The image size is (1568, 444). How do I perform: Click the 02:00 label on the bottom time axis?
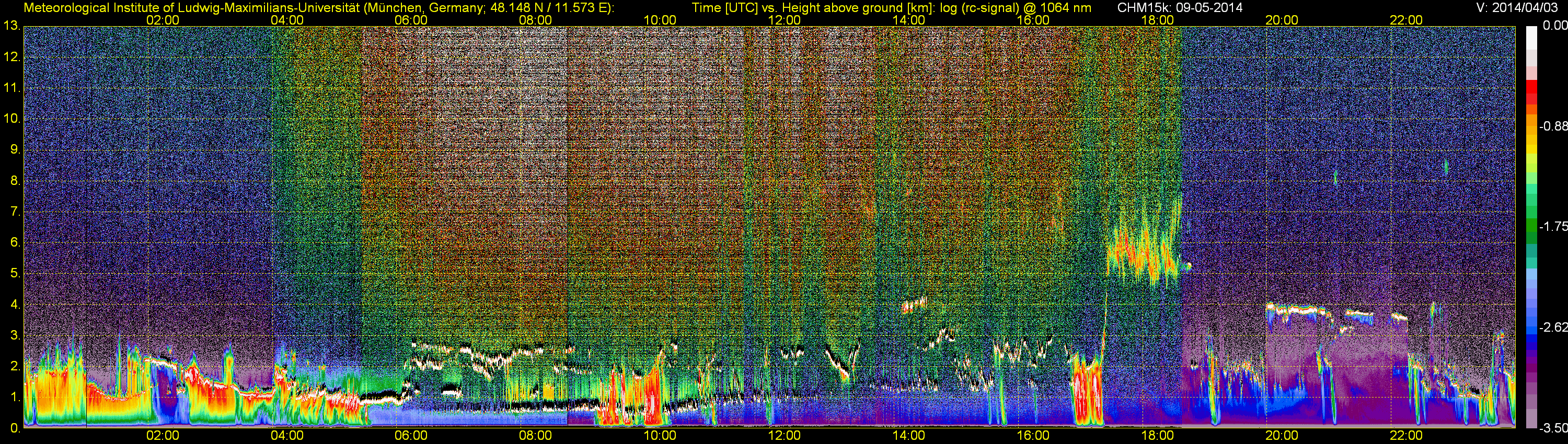coord(163,436)
